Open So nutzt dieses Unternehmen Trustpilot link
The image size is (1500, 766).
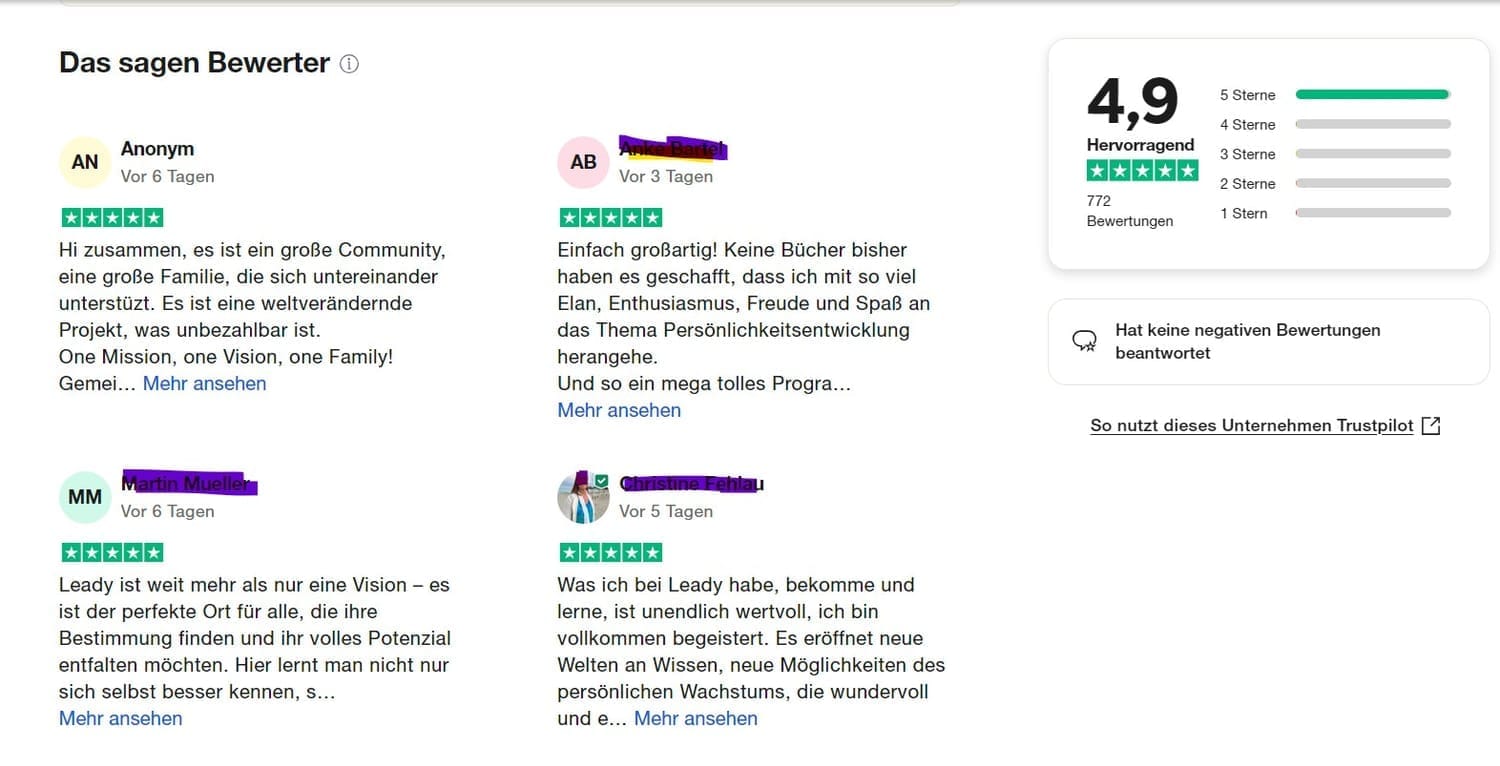[x=1252, y=426]
